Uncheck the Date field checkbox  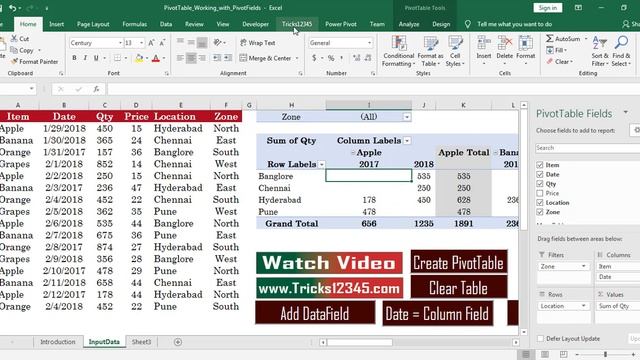[540, 174]
